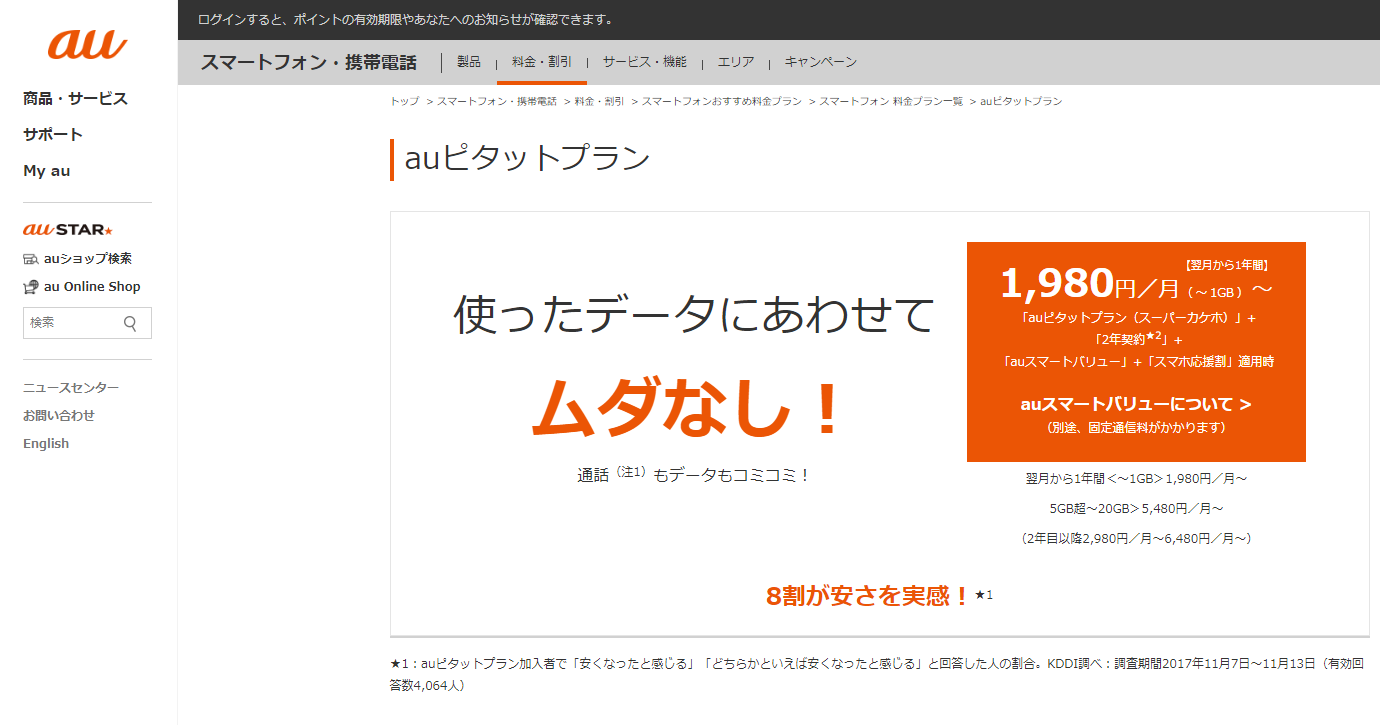Image resolution: width=1380 pixels, height=725 pixels.
Task: Open お問い合わせ link
Action: pos(59,416)
